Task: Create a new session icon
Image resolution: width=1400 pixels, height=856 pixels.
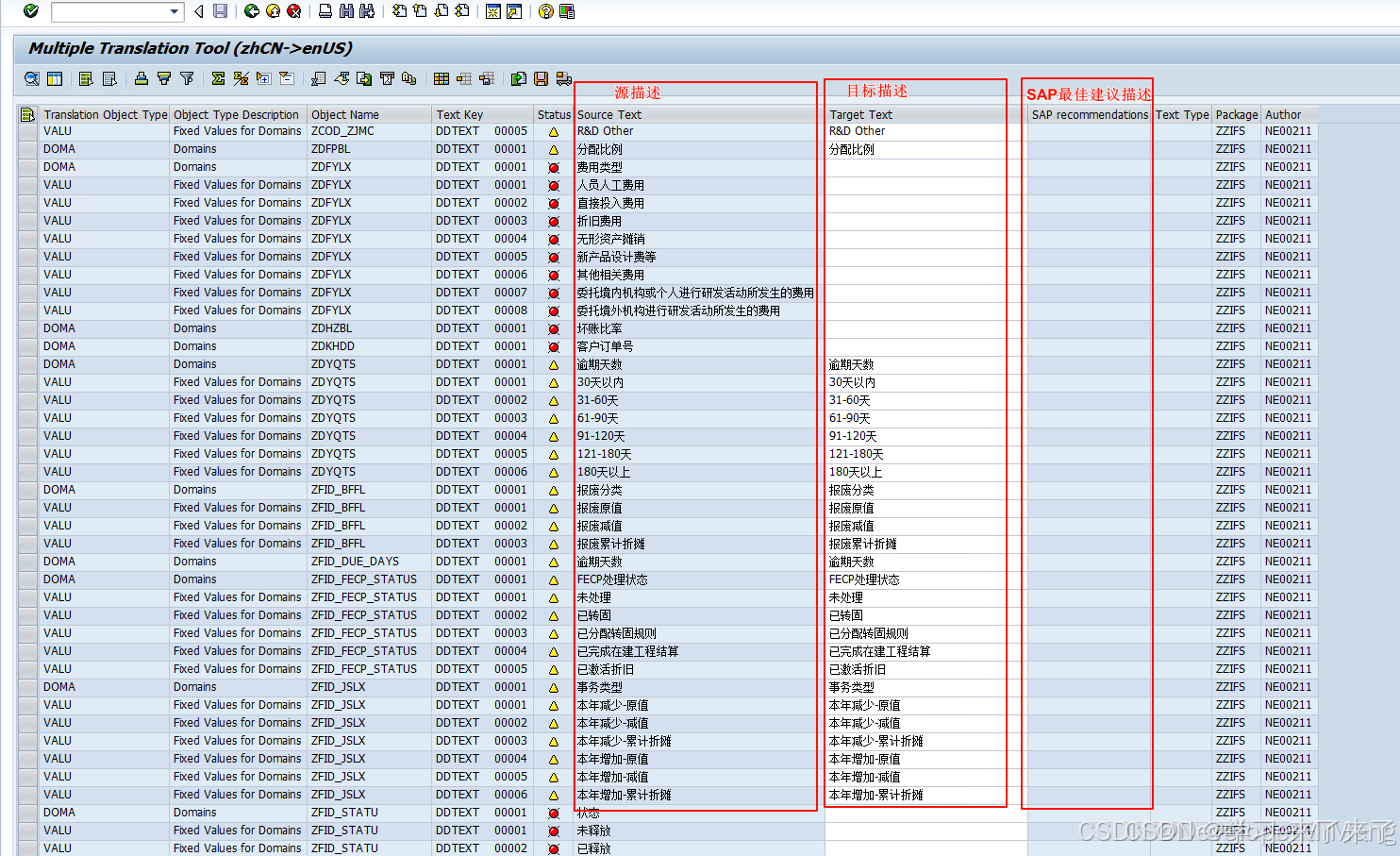Action: (492, 11)
